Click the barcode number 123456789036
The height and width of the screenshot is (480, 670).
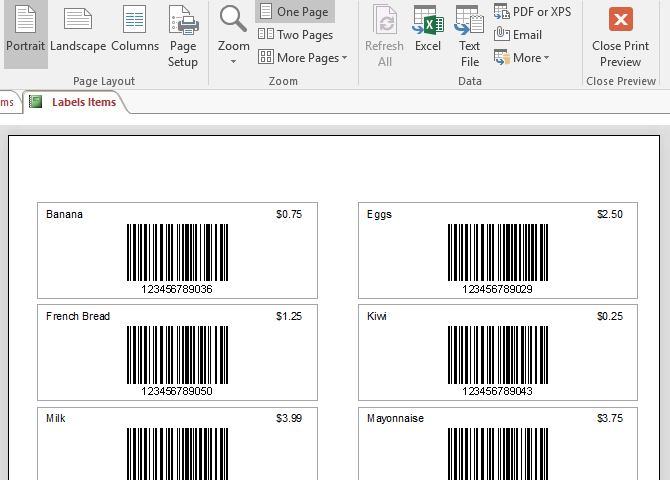pos(177,289)
